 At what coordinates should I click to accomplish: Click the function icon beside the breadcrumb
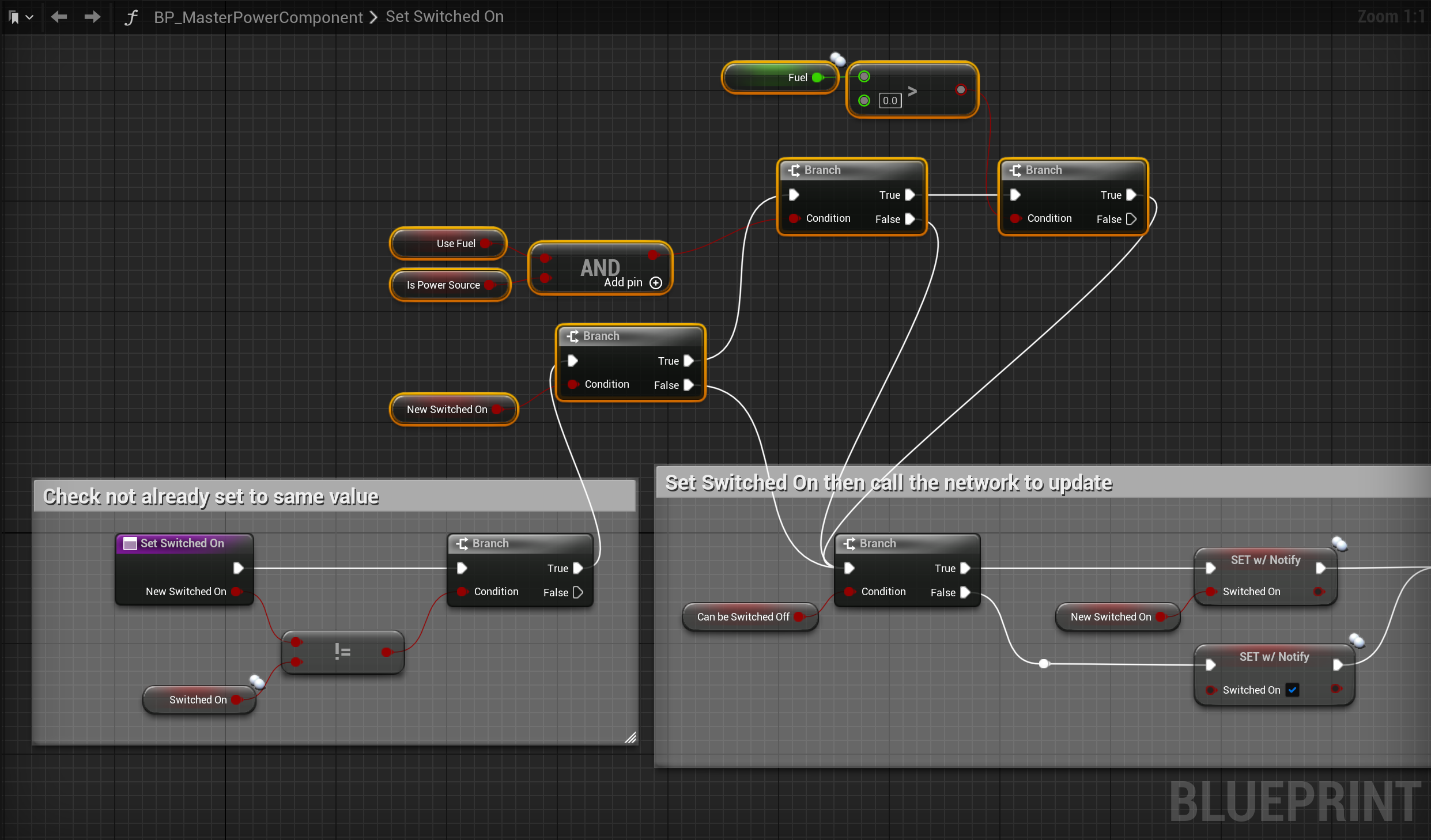pos(131,17)
